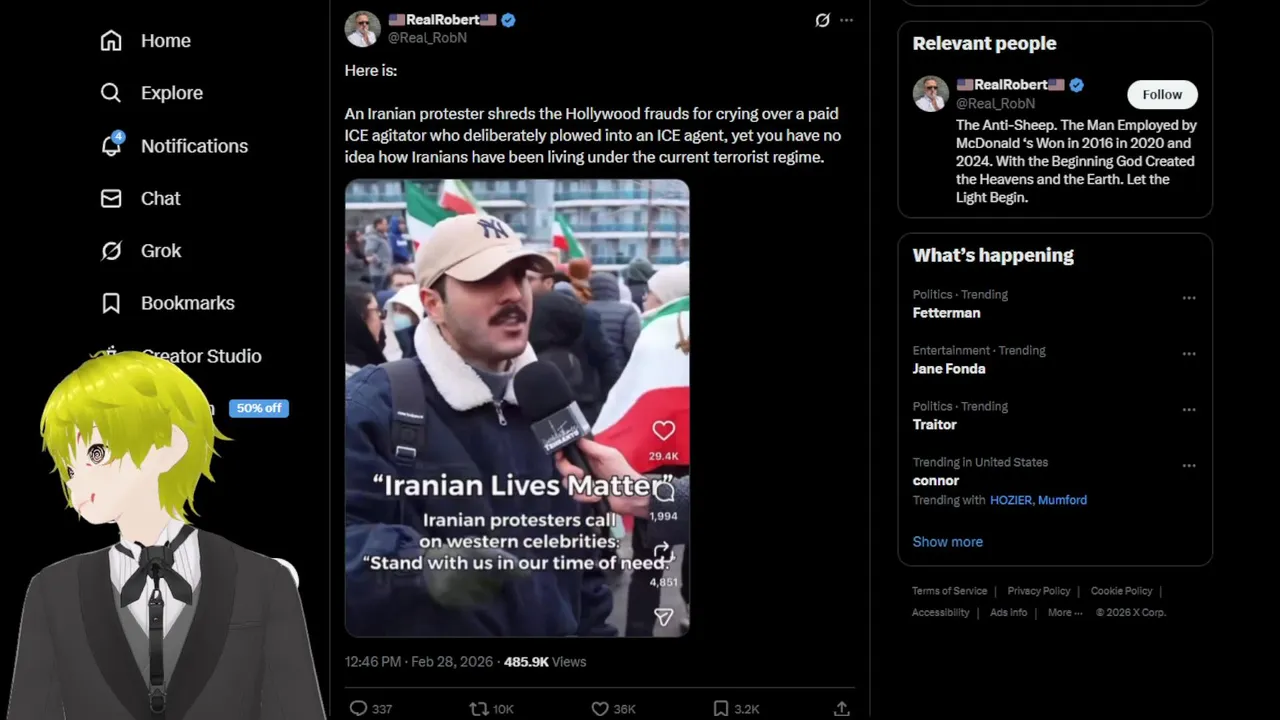Follow the RealRobert account

click(1162, 94)
